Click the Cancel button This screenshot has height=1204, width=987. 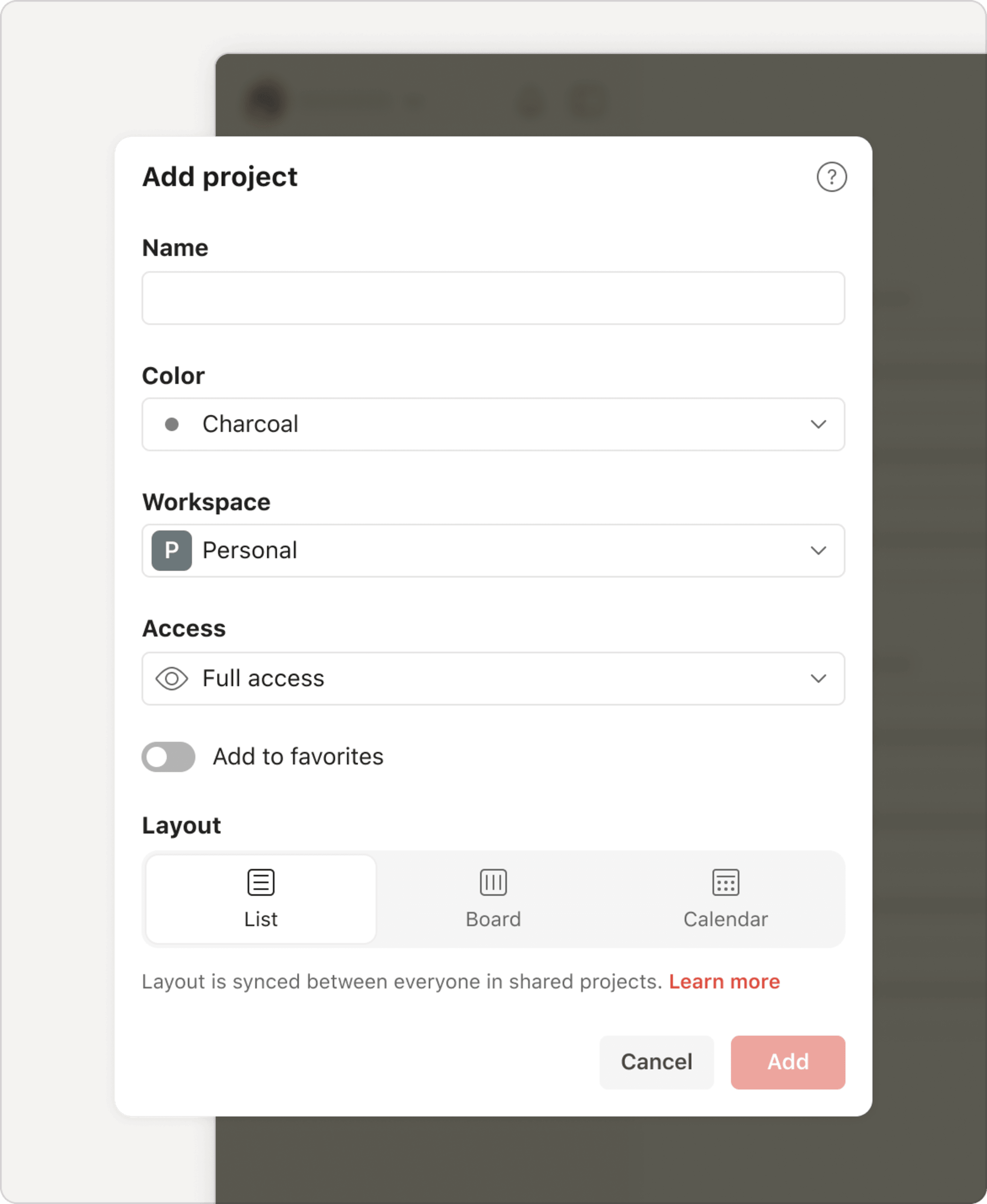[x=656, y=1062]
